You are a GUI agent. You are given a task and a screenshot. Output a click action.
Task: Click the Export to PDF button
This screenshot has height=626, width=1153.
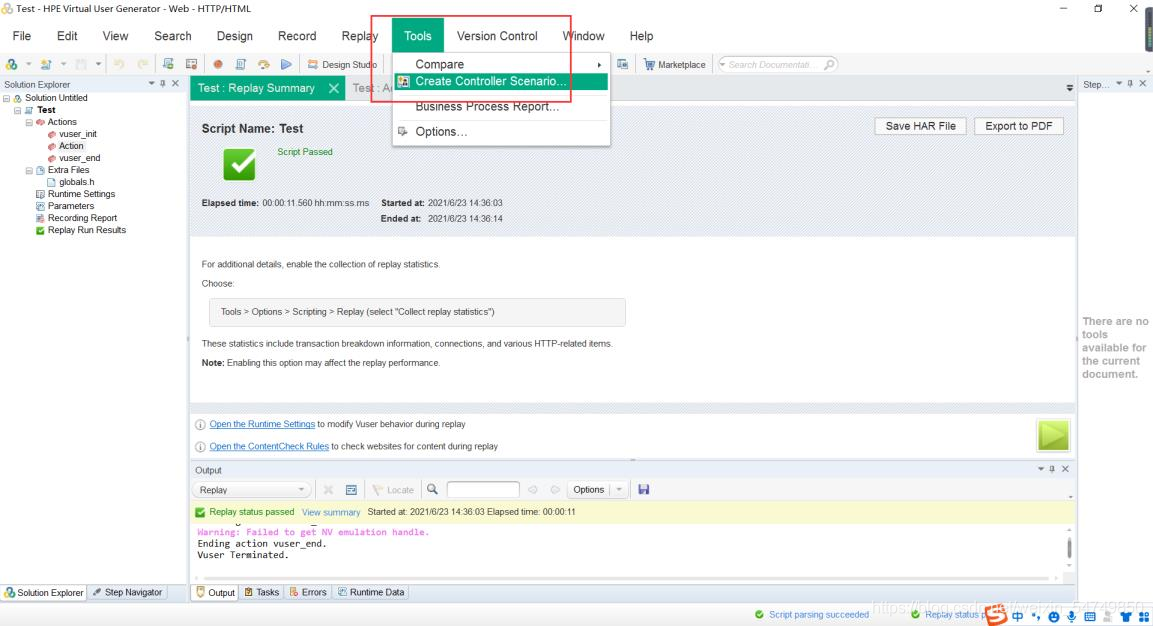(x=1019, y=126)
